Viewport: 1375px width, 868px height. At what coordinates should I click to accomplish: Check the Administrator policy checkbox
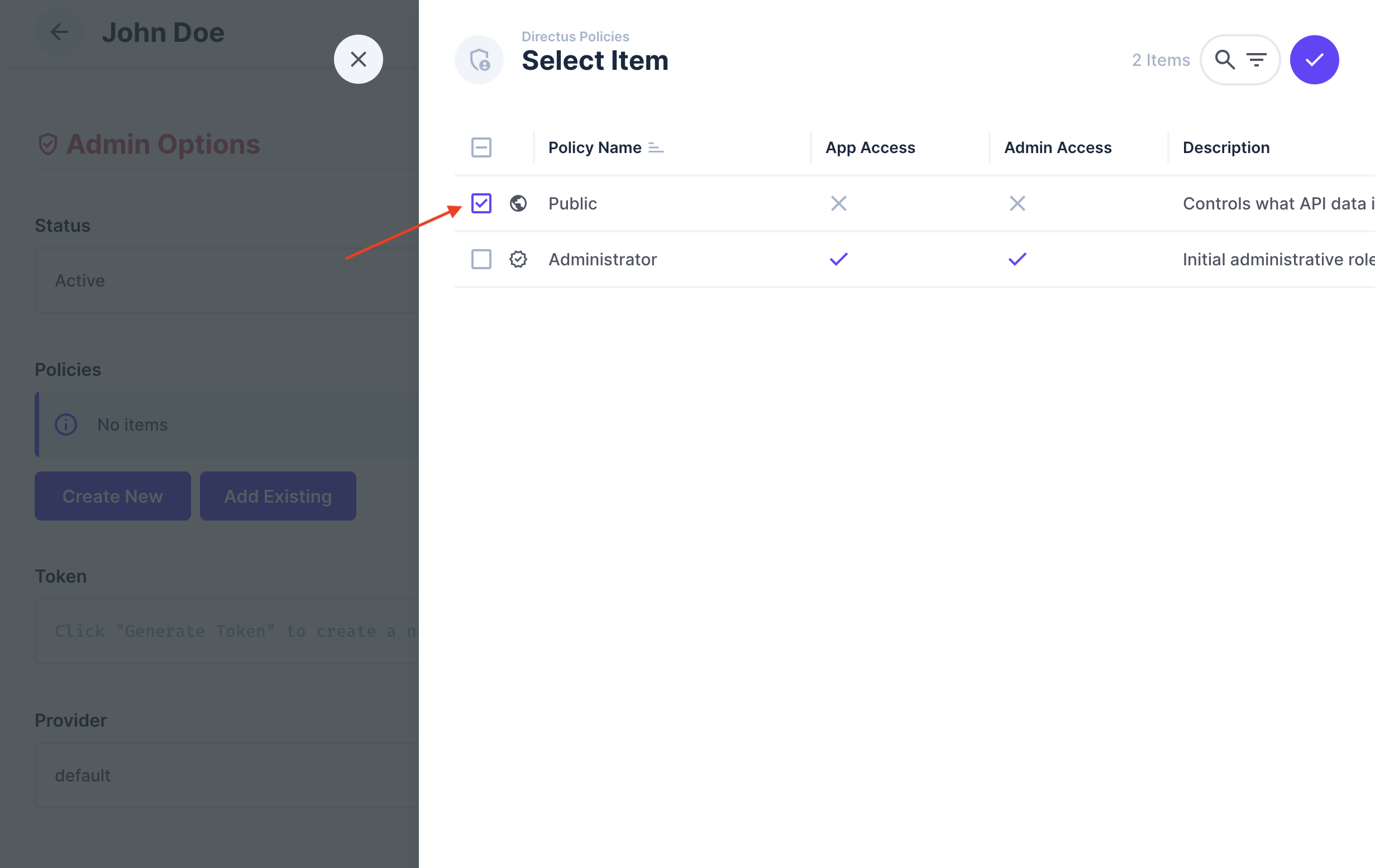tap(481, 259)
